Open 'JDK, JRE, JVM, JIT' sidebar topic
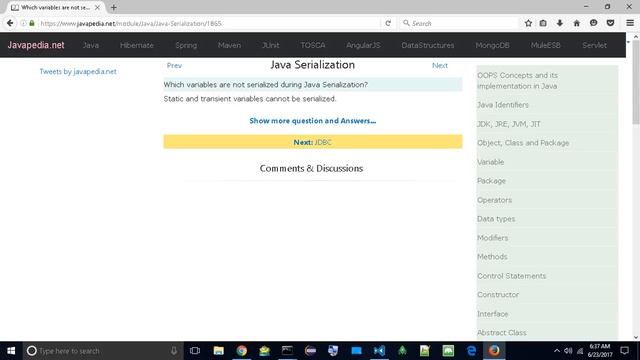Viewport: 640px width, 360px height. [509, 124]
